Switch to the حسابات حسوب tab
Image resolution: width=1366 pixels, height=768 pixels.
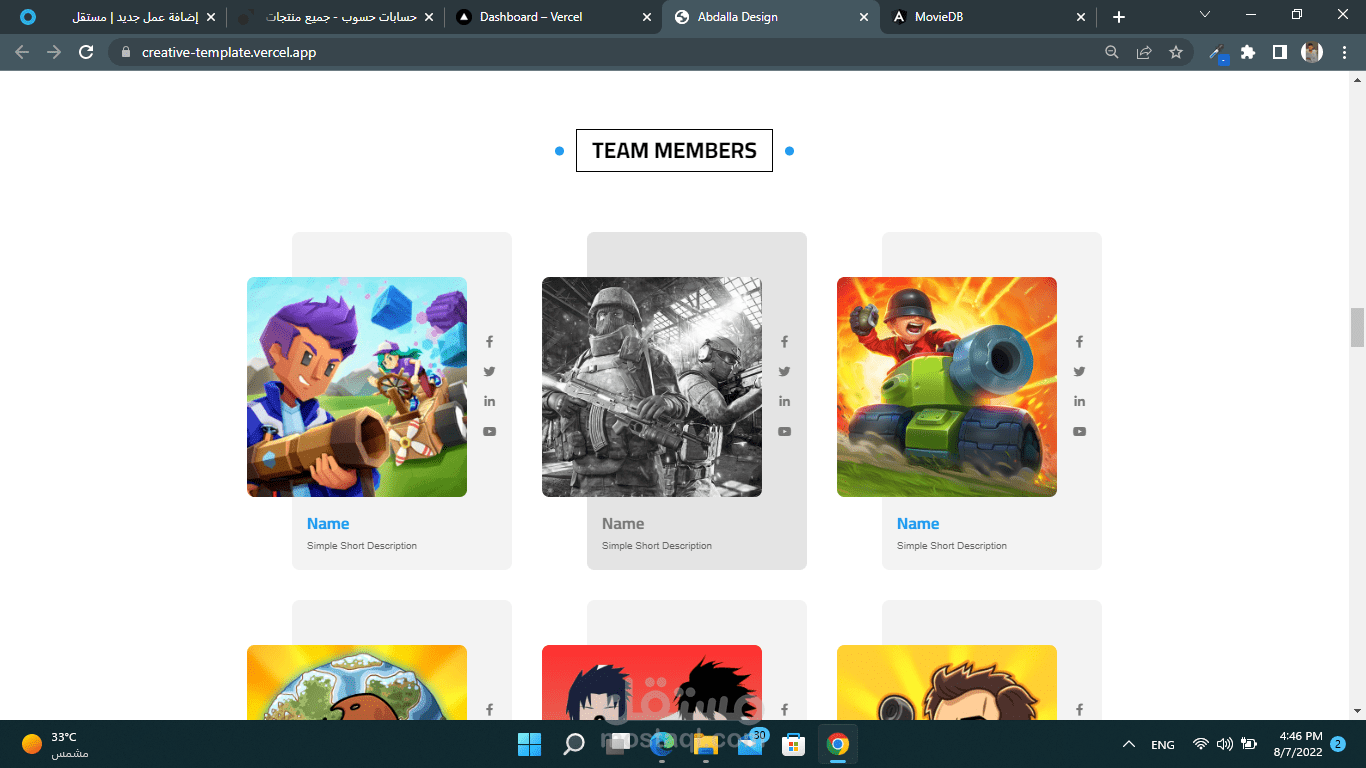(x=336, y=17)
